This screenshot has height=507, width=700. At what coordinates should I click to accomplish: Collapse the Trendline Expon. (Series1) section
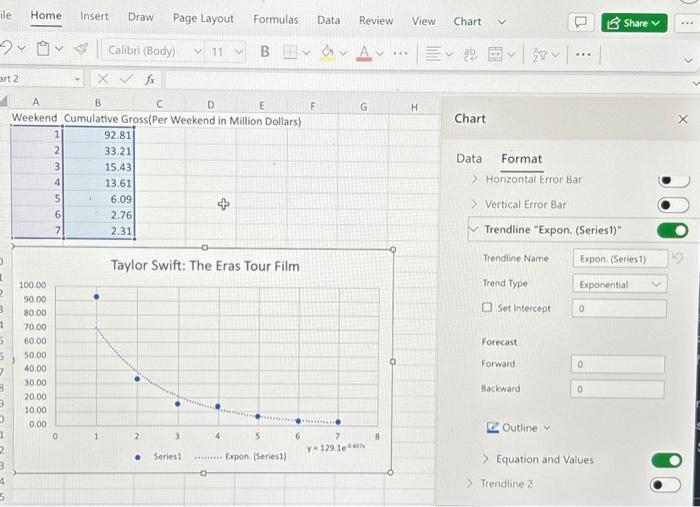pyautogui.click(x=473, y=229)
